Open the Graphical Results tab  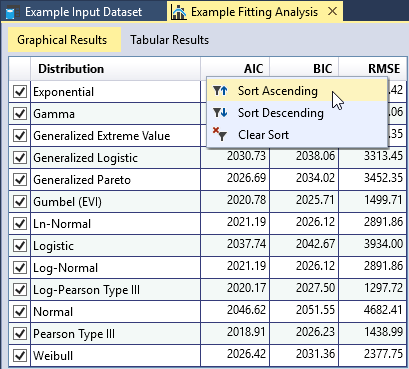[64, 40]
